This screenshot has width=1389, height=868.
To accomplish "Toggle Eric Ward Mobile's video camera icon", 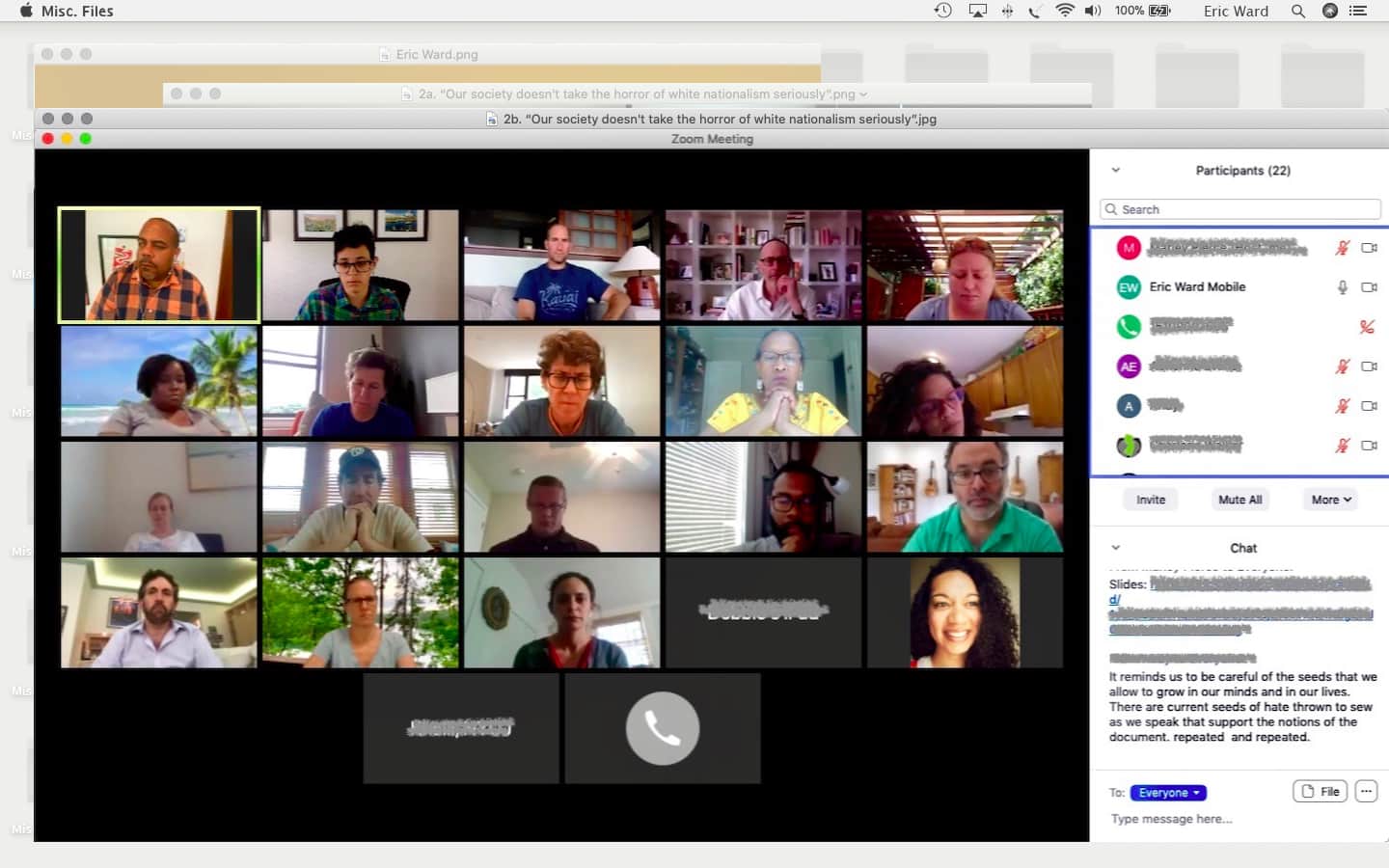I will [x=1369, y=287].
